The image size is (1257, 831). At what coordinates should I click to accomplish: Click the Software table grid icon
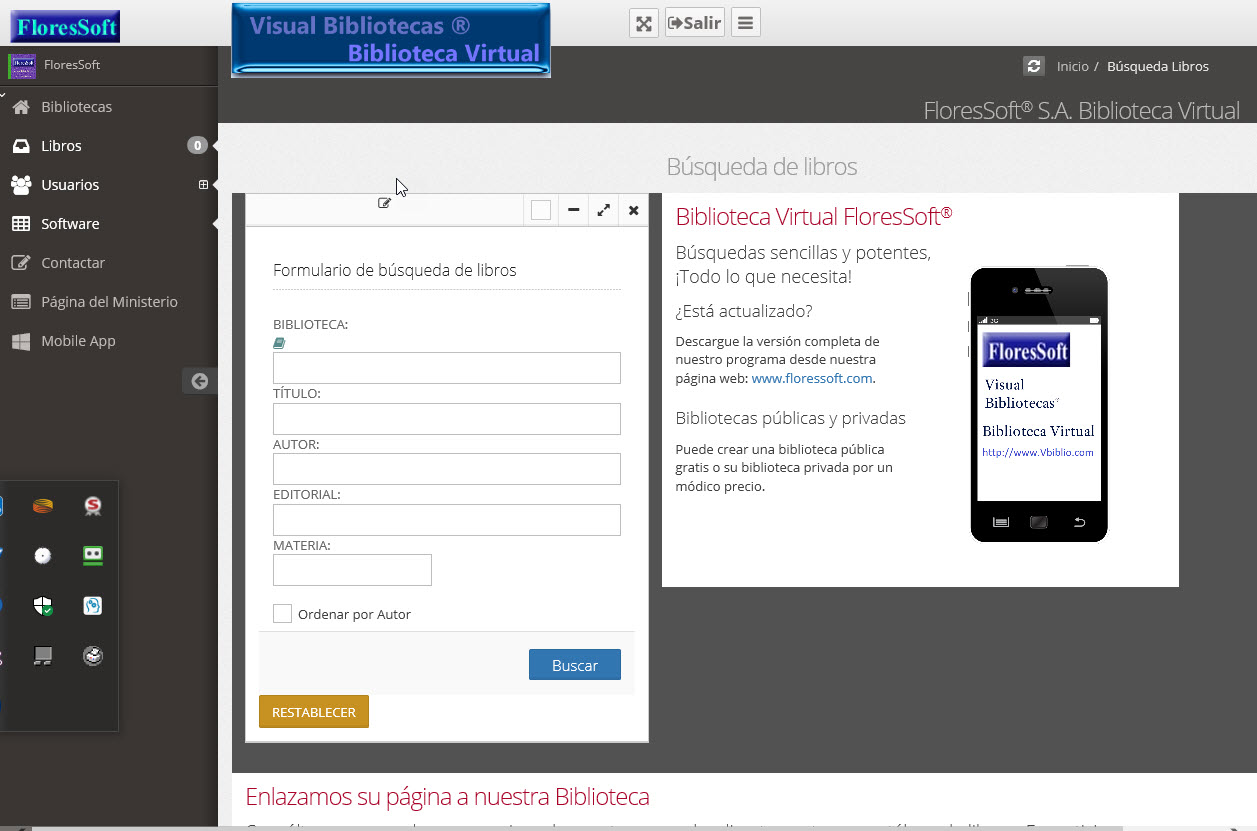click(21, 224)
